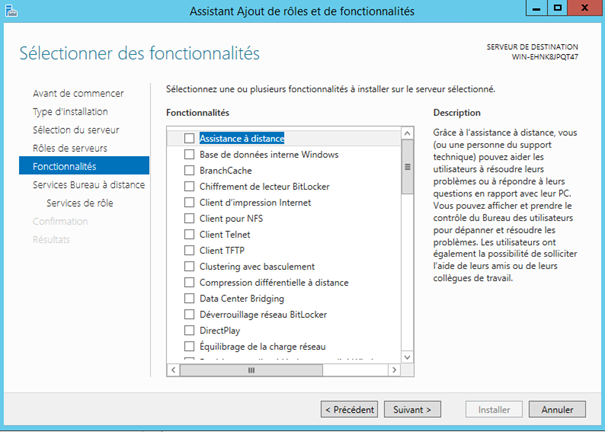Click the Suivant button
The width and height of the screenshot is (605, 432).
[x=411, y=409]
